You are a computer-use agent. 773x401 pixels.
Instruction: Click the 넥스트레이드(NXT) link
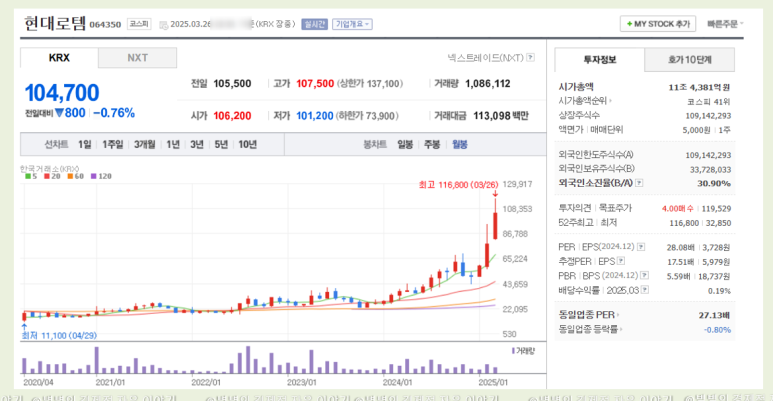tap(485, 58)
